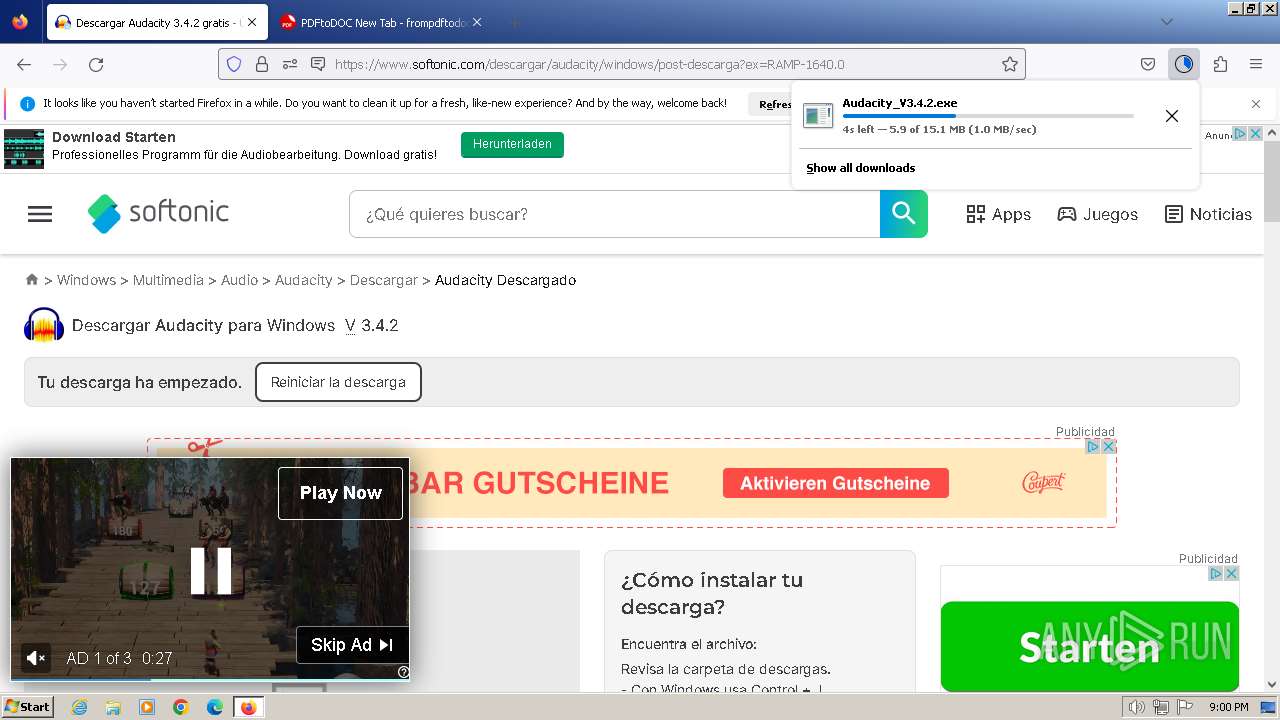Unmute the video ad speaker icon
This screenshot has height=720, width=1280.
pos(36,658)
